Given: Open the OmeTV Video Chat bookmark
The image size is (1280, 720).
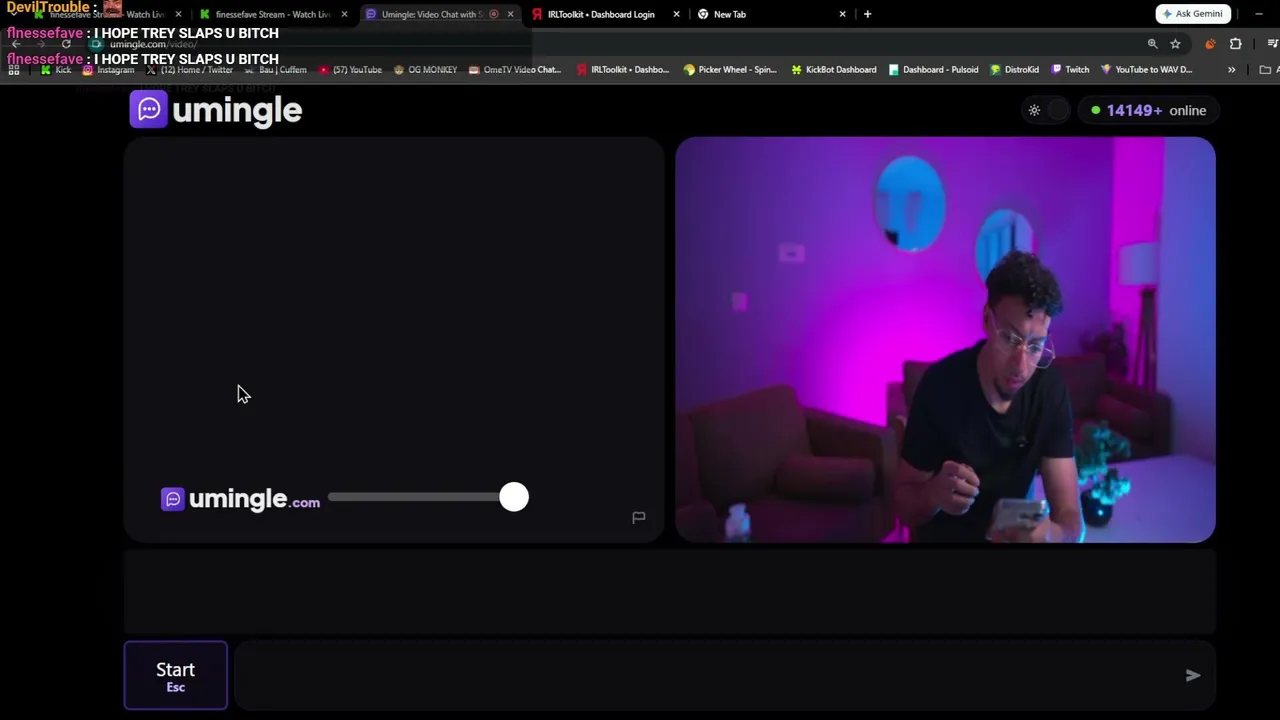Looking at the screenshot, I should (x=515, y=70).
